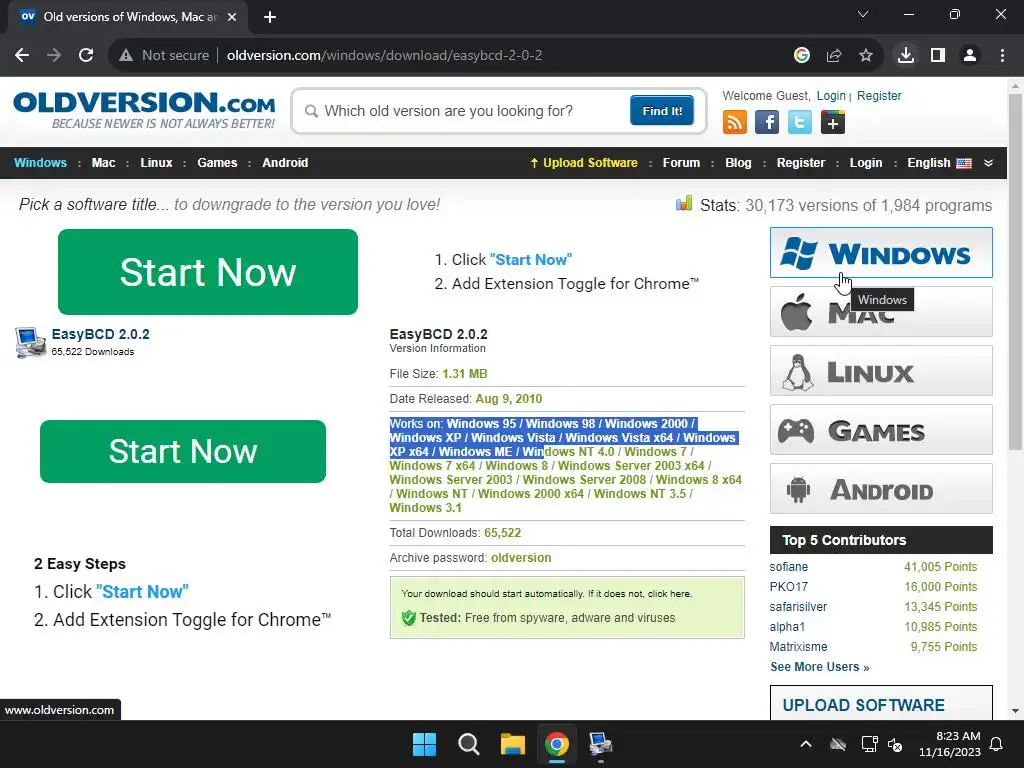Screen dimensions: 1024x768
Task: Select the Mac navigation item
Action: (103, 163)
